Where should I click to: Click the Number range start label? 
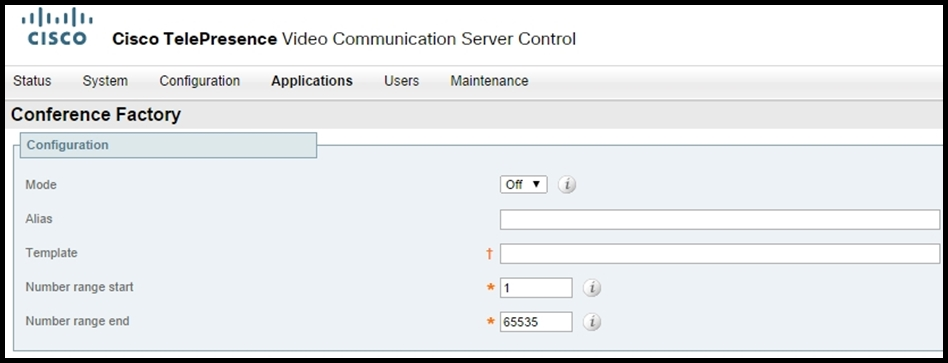(79, 287)
